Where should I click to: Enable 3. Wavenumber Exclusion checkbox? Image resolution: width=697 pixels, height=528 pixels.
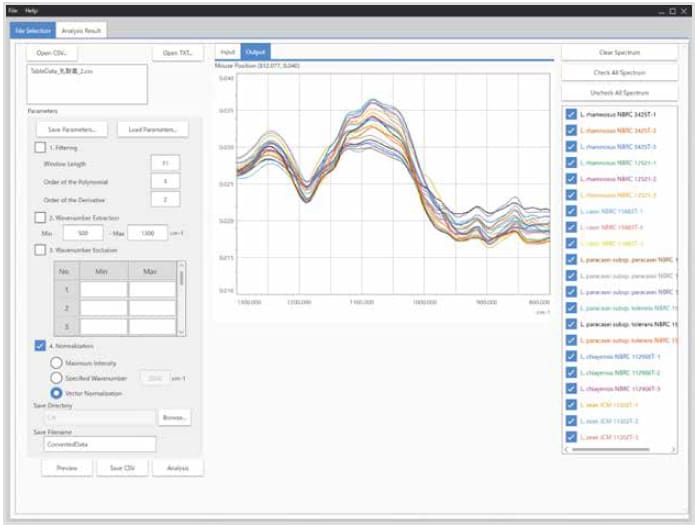(x=40, y=250)
